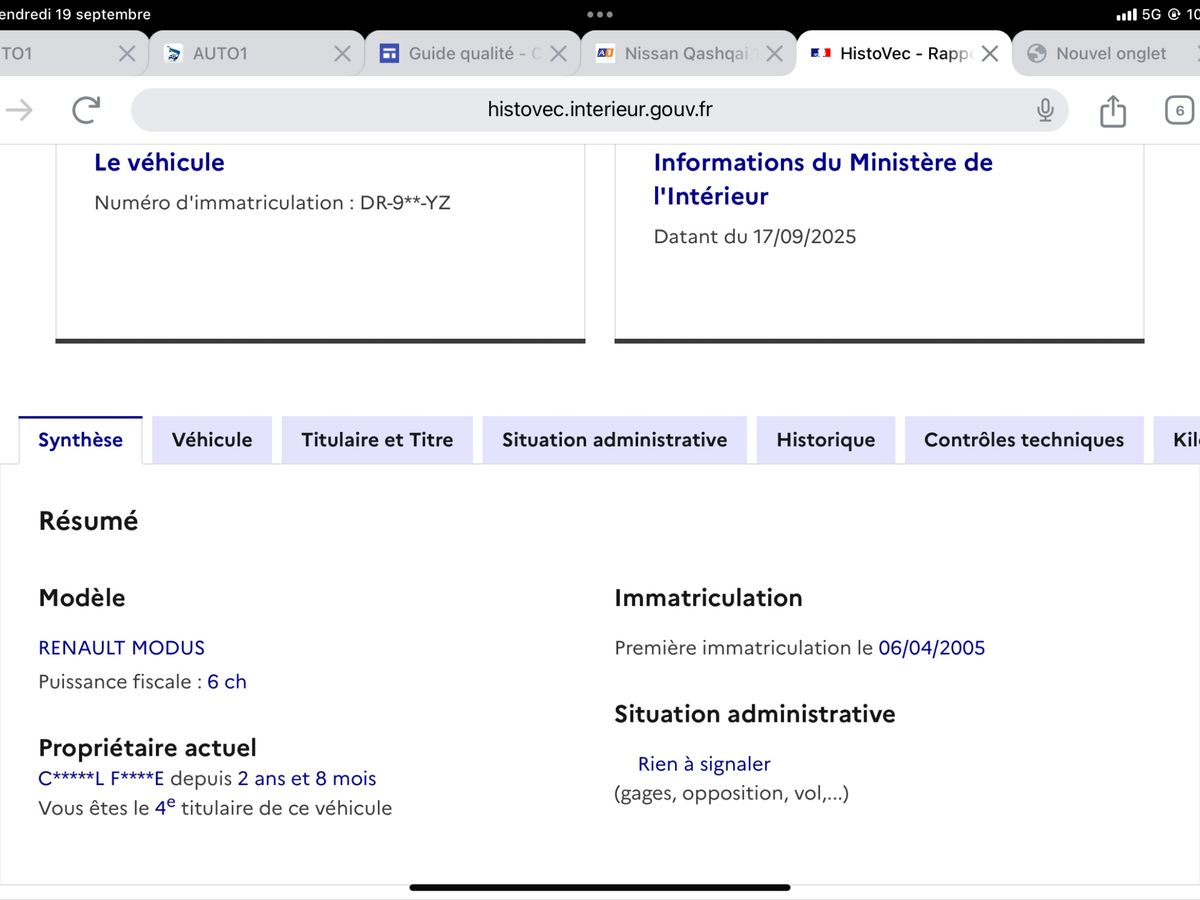The width and height of the screenshot is (1200, 900).
Task: Open the Situation administrative tab
Action: (614, 440)
